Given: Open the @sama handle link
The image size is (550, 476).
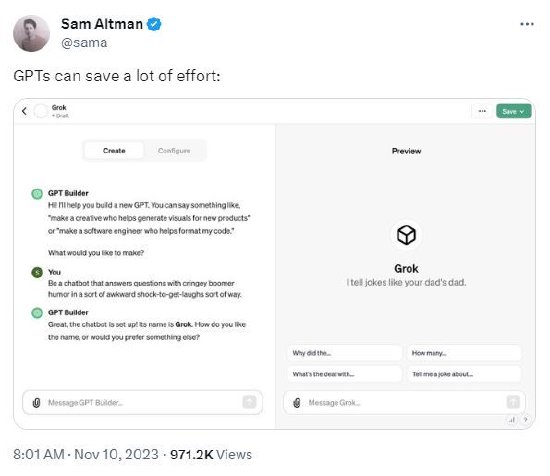Looking at the screenshot, I should tap(84, 43).
